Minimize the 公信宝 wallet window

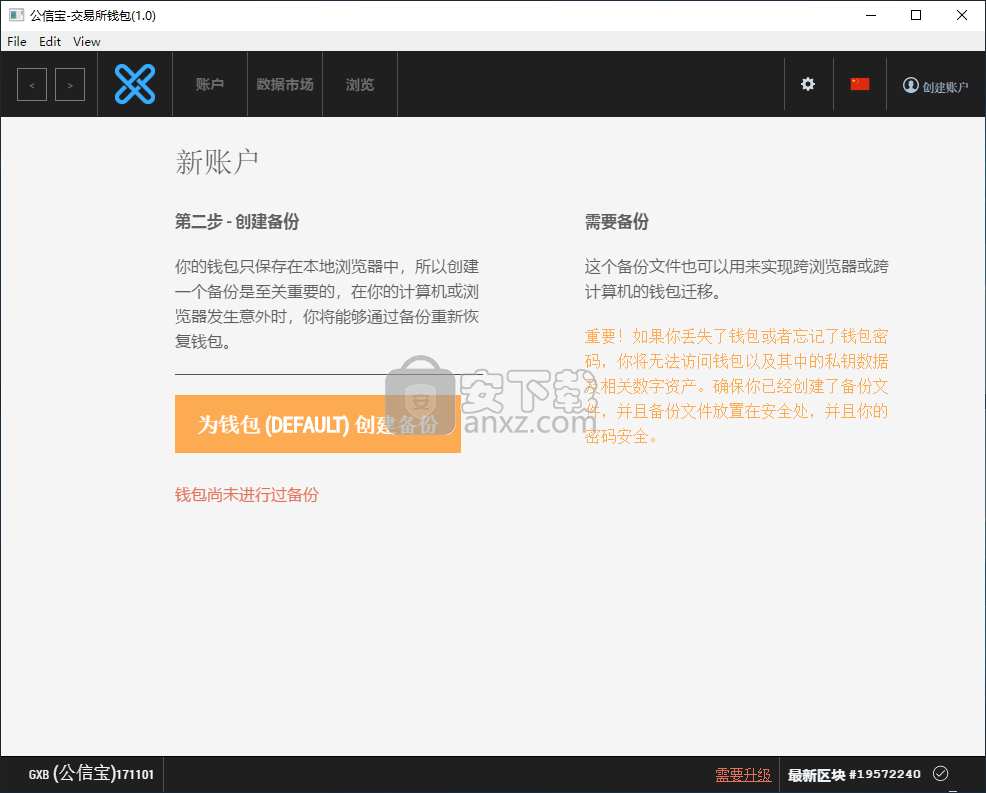[x=871, y=15]
